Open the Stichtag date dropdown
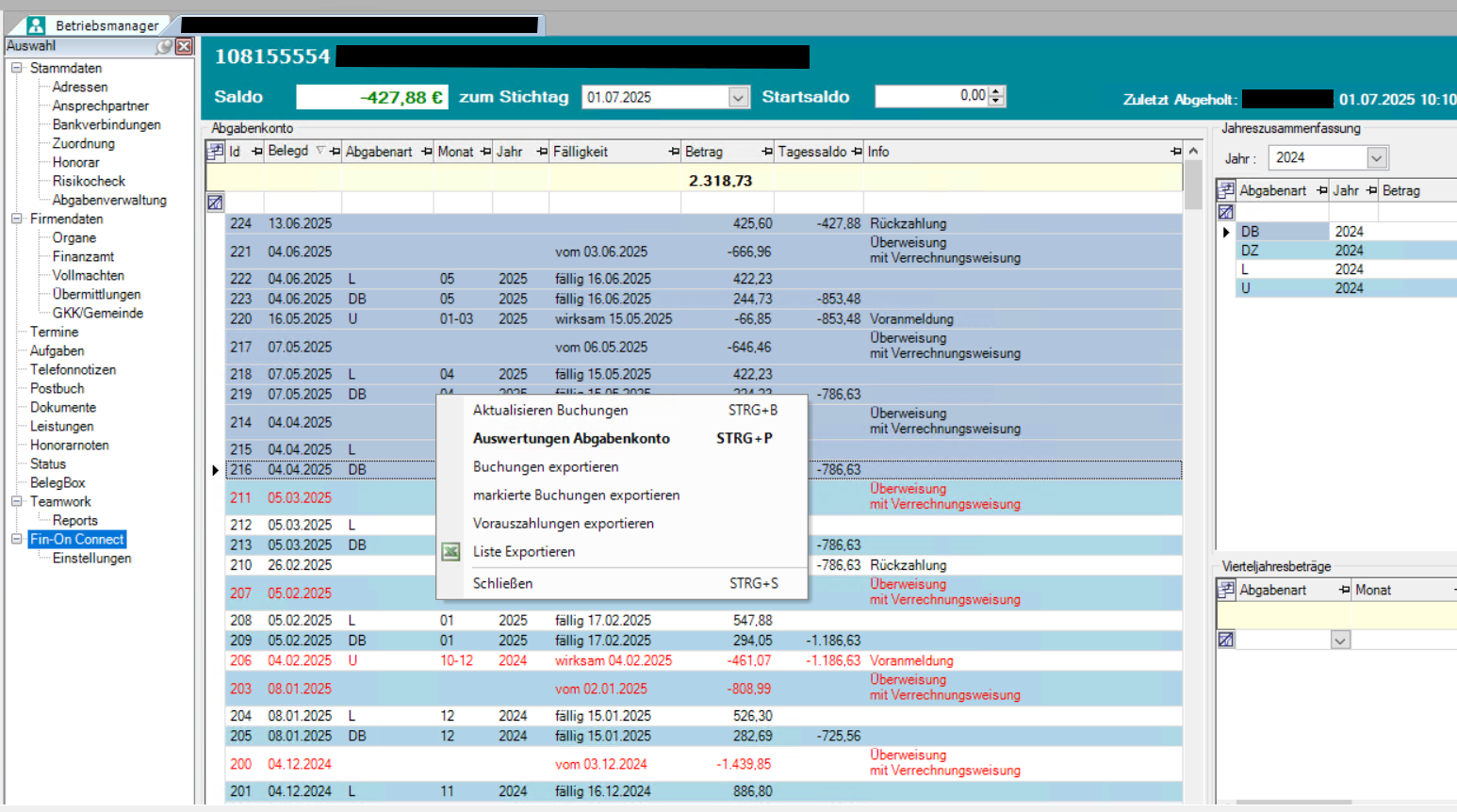The width and height of the screenshot is (1457, 812). [x=738, y=97]
